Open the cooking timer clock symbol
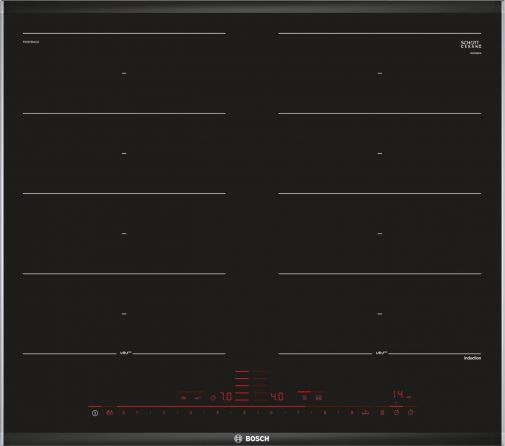The image size is (505, 446). 396,413
